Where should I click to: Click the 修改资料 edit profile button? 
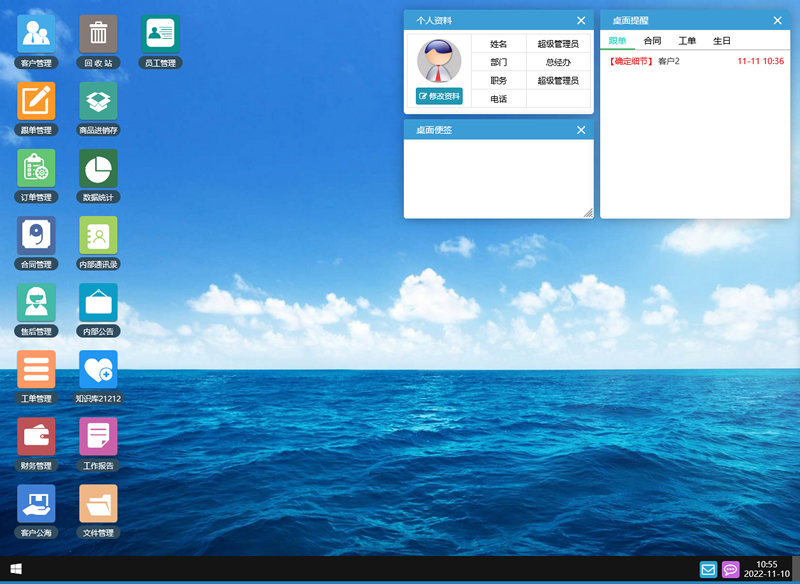click(x=438, y=97)
